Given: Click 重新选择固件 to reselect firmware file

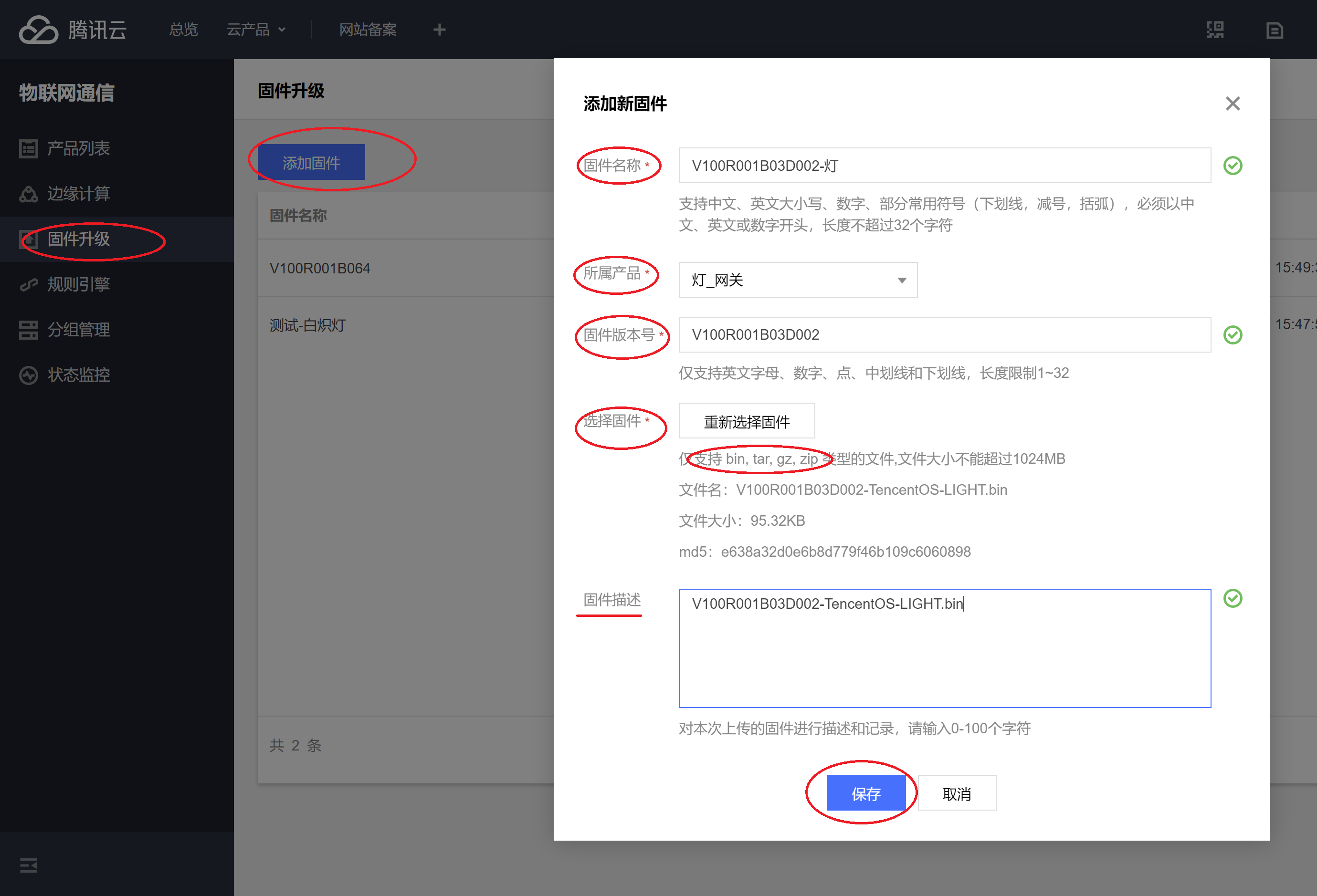Looking at the screenshot, I should [747, 421].
